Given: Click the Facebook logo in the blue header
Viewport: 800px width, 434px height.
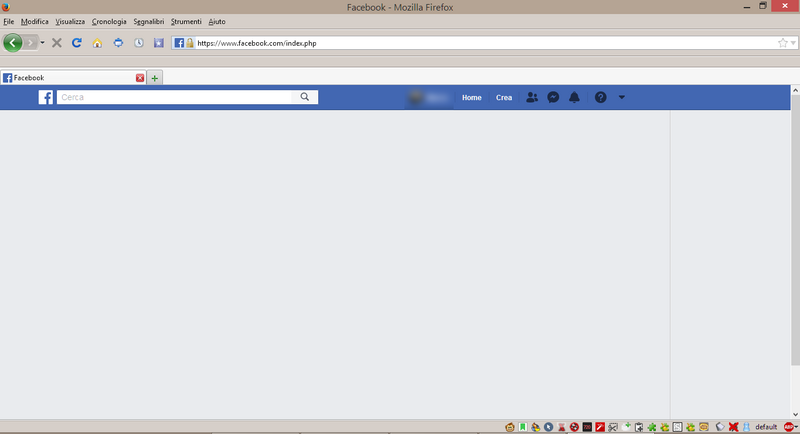Looking at the screenshot, I should pyautogui.click(x=46, y=97).
